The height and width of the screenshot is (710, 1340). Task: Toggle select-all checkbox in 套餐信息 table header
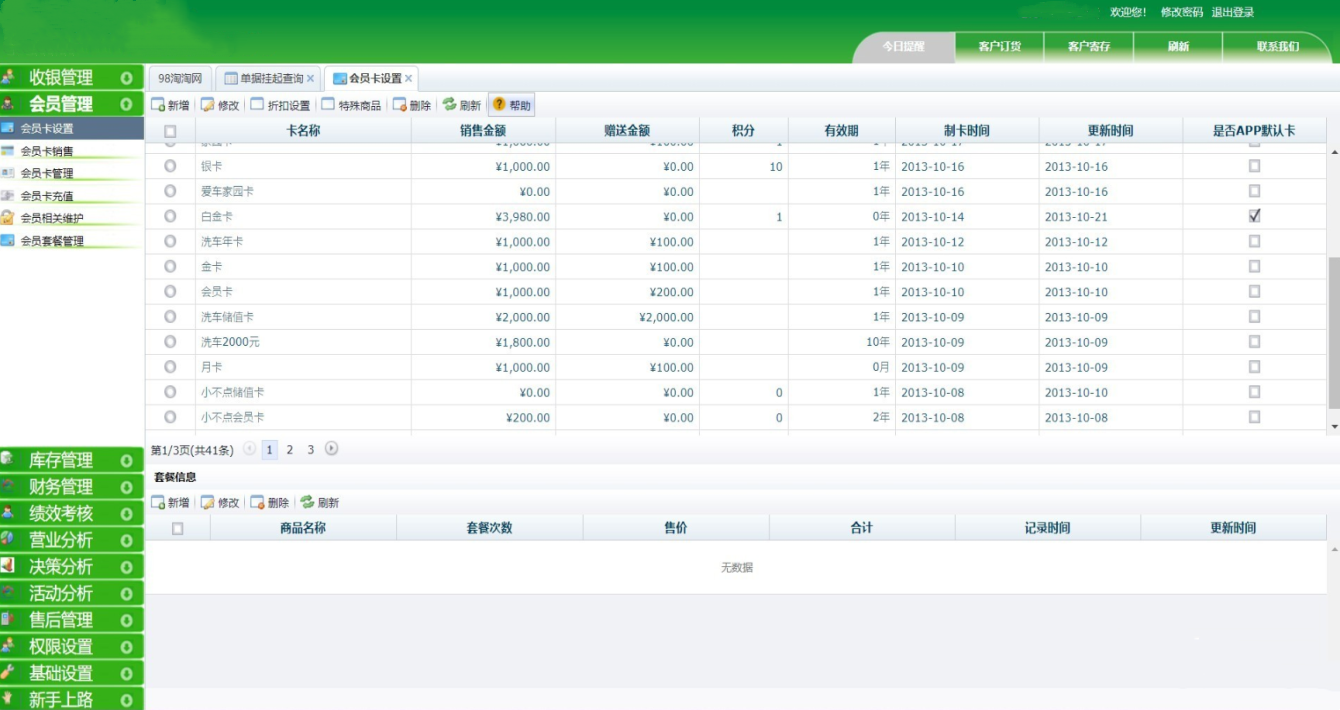(x=178, y=528)
